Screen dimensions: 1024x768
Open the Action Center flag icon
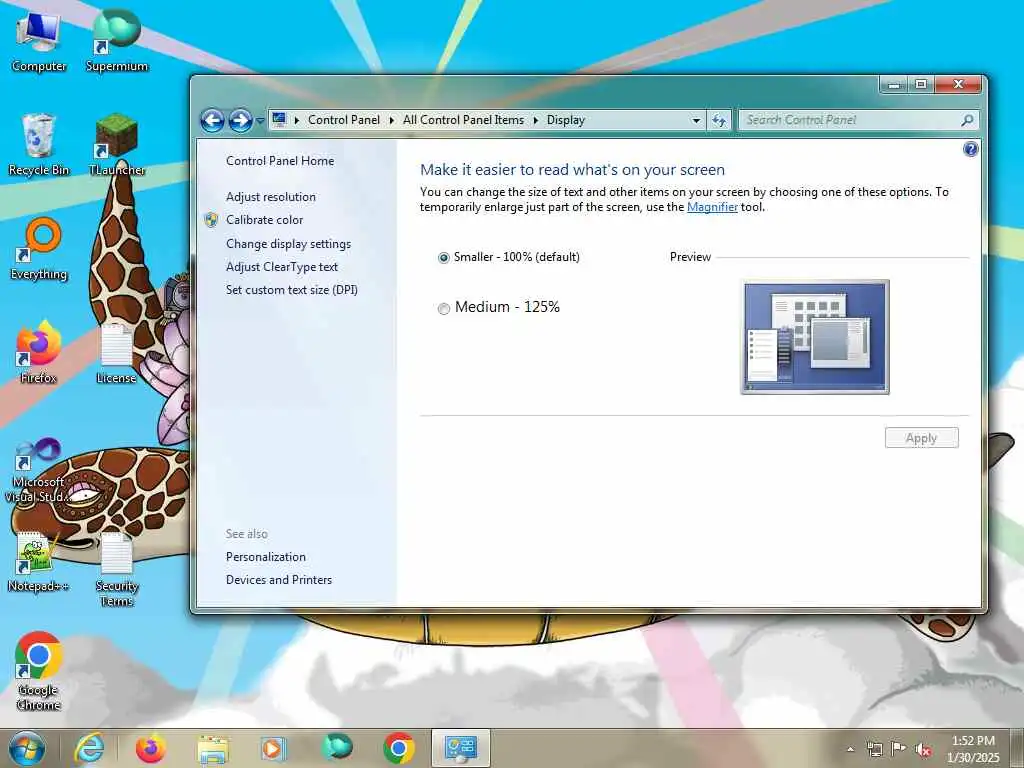899,748
